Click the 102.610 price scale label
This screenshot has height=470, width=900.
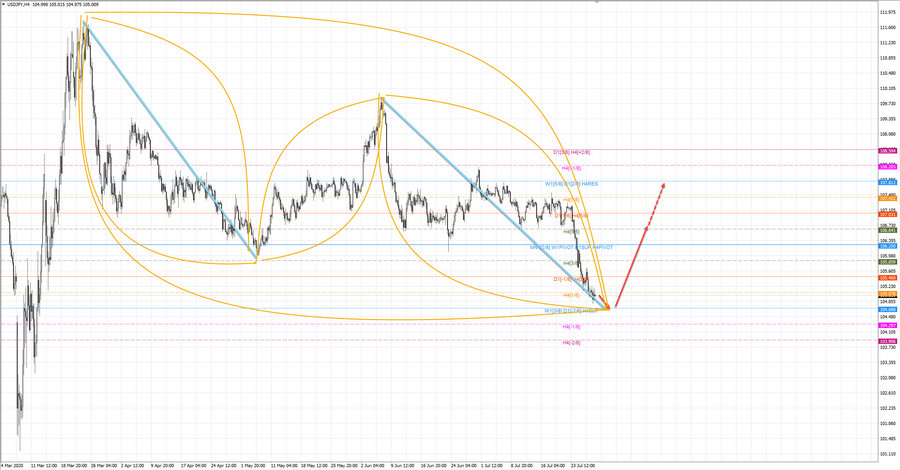(888, 393)
